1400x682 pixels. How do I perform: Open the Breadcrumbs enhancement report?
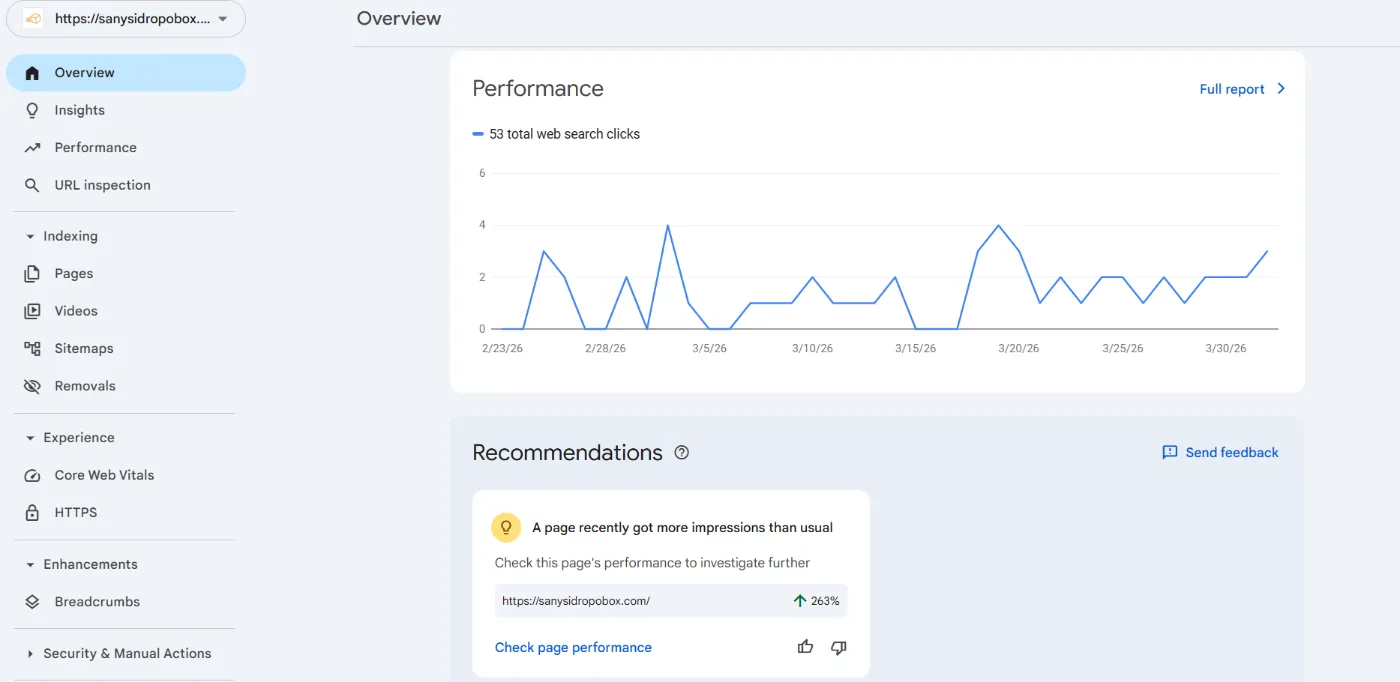coord(126,602)
